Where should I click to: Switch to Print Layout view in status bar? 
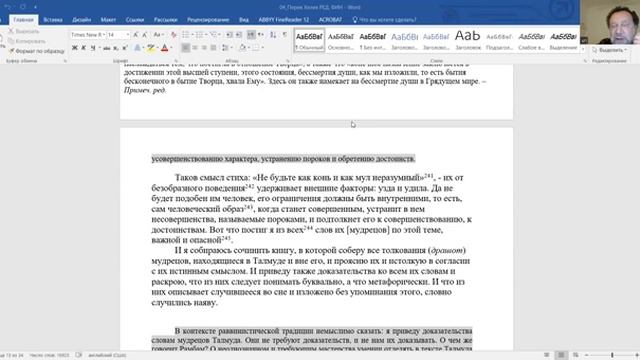(x=561, y=355)
